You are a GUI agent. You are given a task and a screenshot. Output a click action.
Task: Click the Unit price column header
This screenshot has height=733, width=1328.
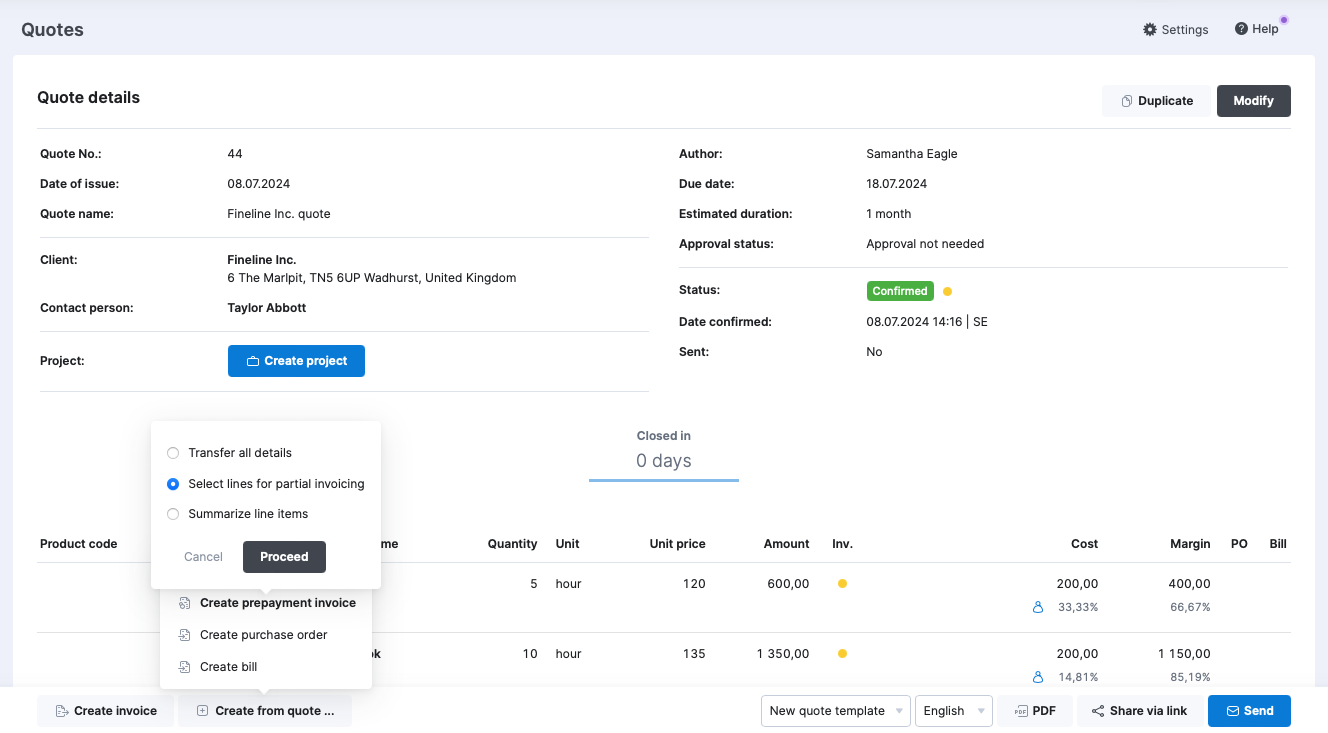pyautogui.click(x=677, y=544)
